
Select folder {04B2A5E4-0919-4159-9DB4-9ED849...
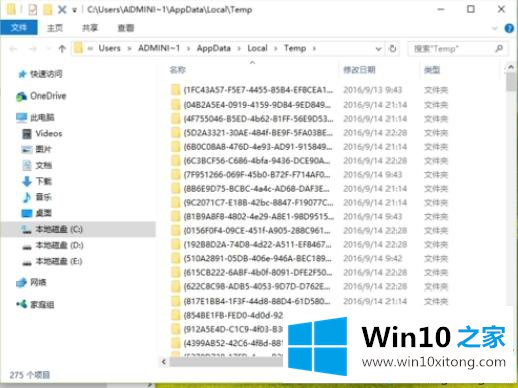tap(257, 105)
